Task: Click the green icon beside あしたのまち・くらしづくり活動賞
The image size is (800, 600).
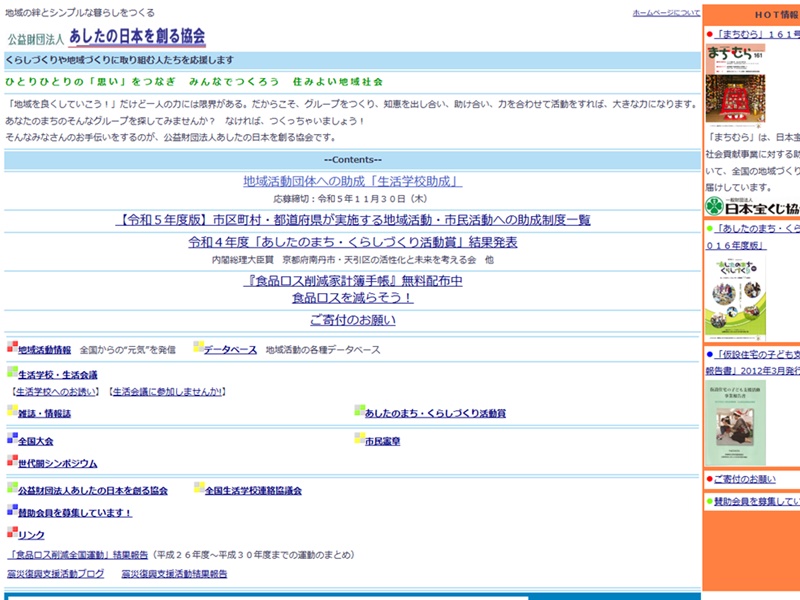Action: click(360, 411)
